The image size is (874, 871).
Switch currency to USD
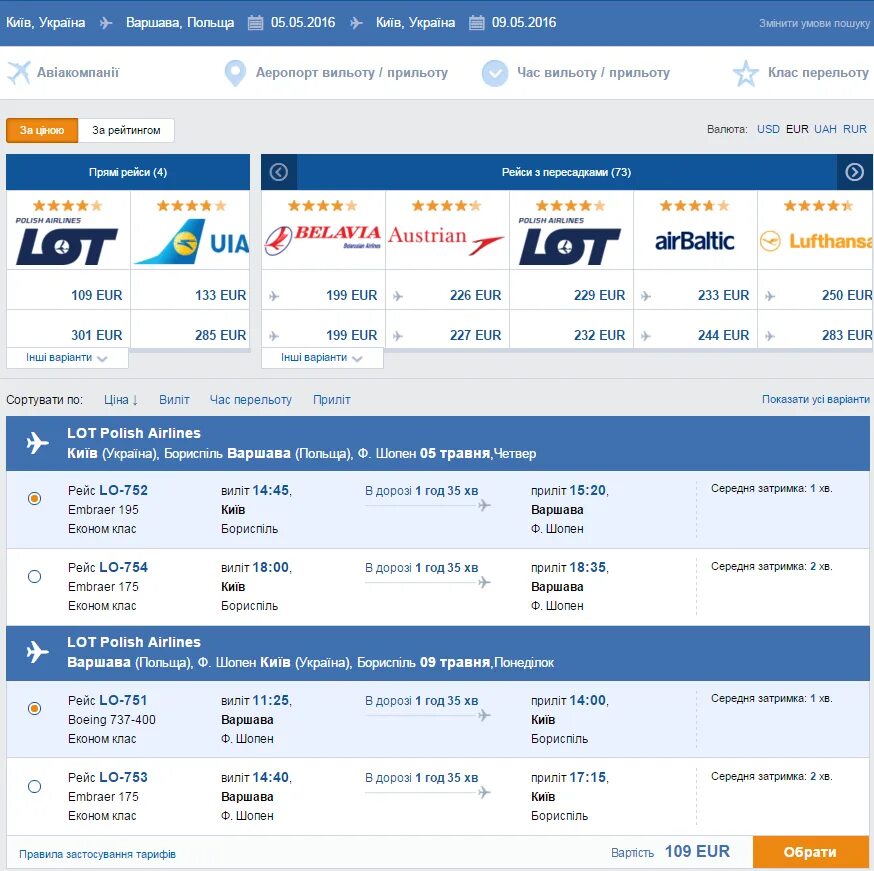point(768,129)
